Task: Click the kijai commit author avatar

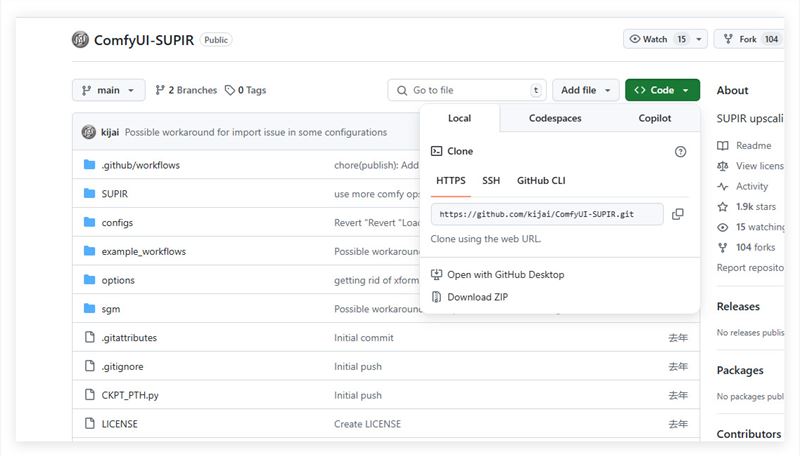Action: tap(89, 132)
